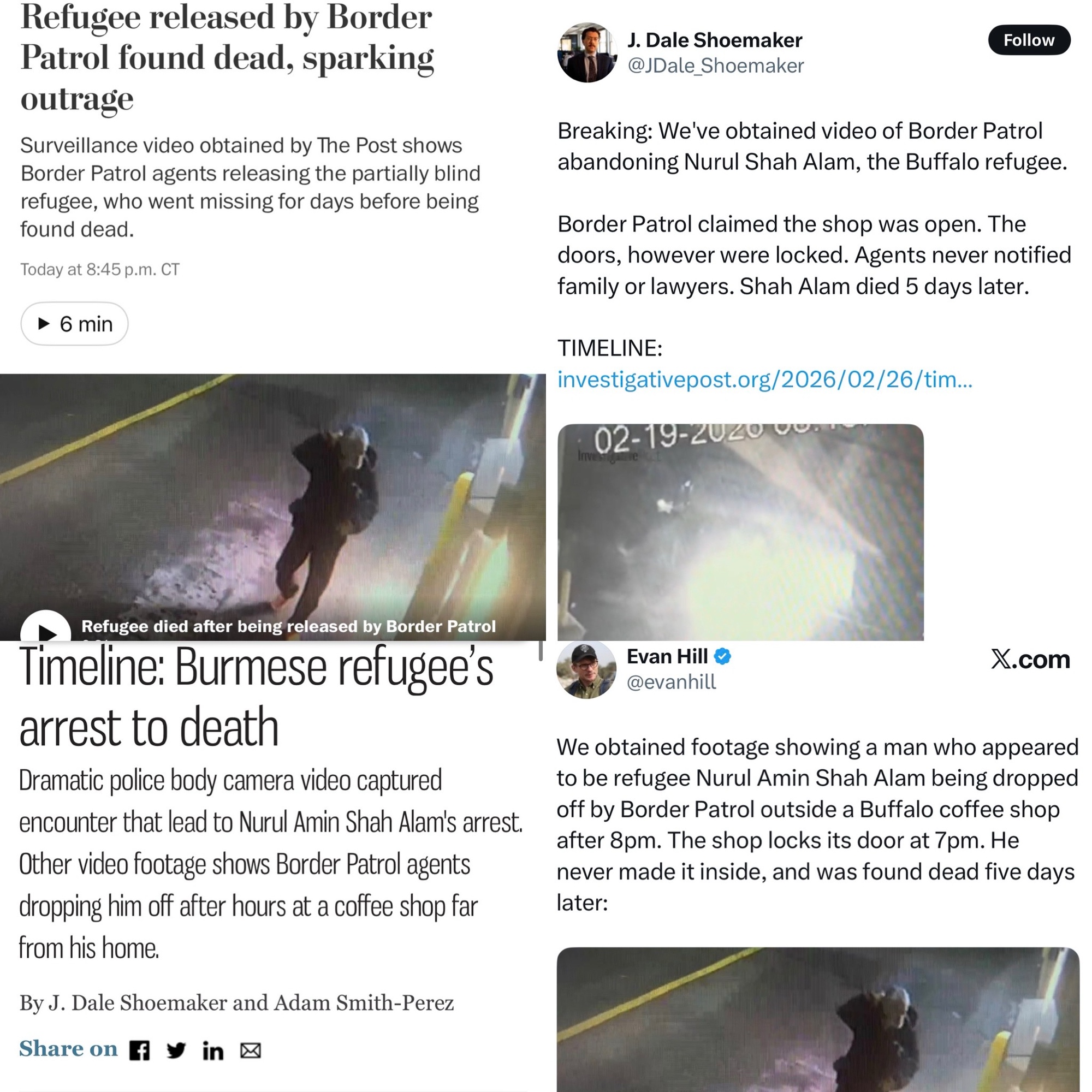
Task: Play the Refugee died video
Action: point(46,628)
